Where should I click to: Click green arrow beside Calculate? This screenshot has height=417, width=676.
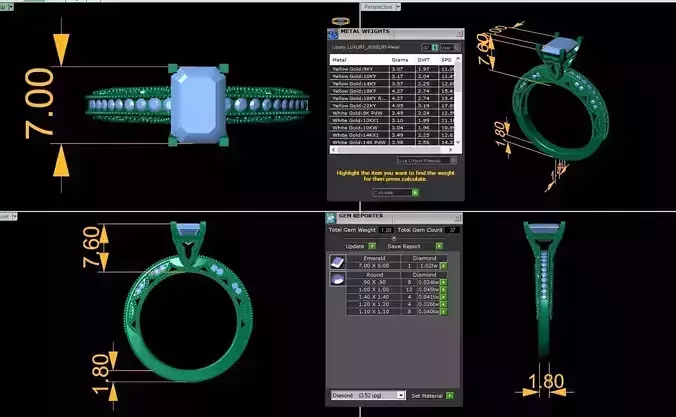coord(415,193)
